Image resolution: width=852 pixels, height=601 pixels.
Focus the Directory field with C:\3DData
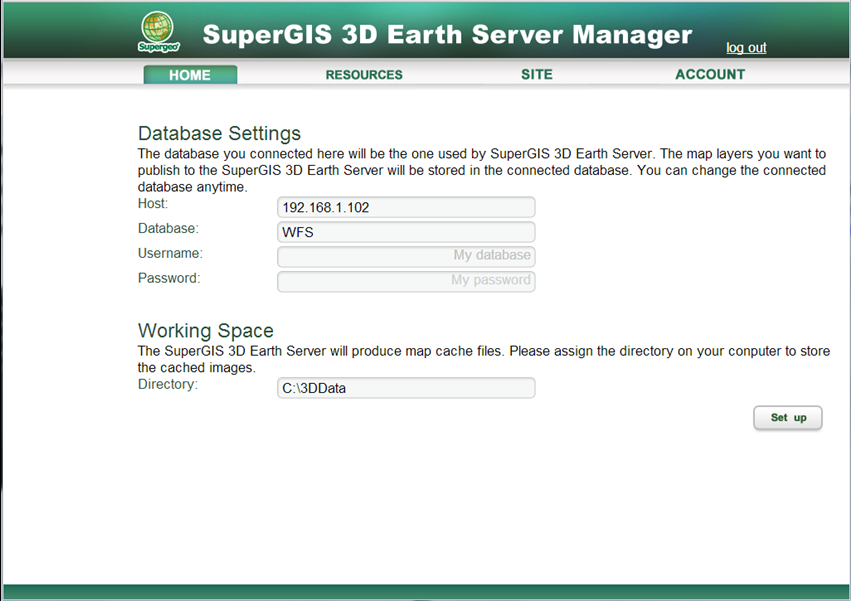point(406,388)
